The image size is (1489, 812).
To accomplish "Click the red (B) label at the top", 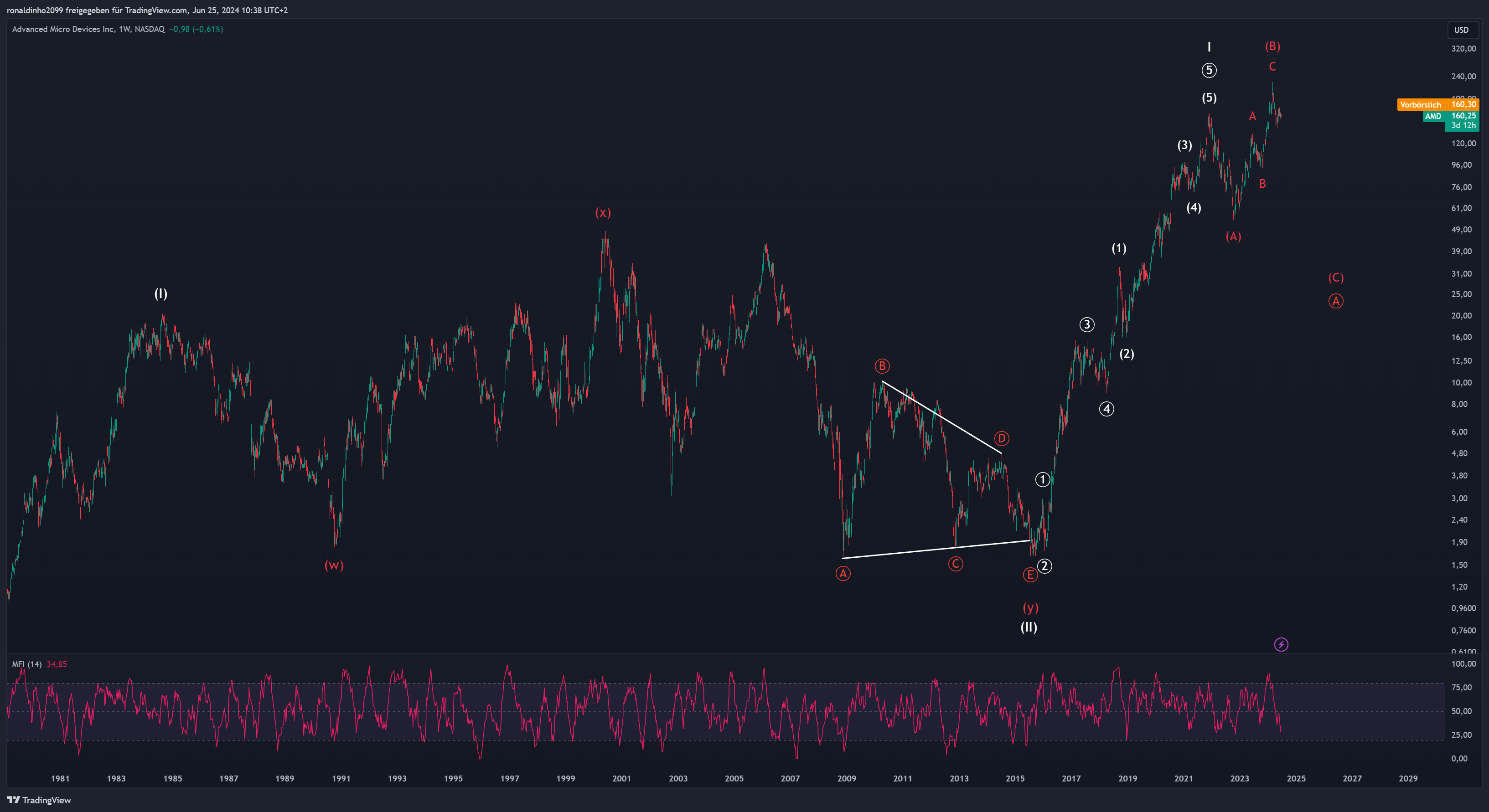I will [x=1273, y=46].
